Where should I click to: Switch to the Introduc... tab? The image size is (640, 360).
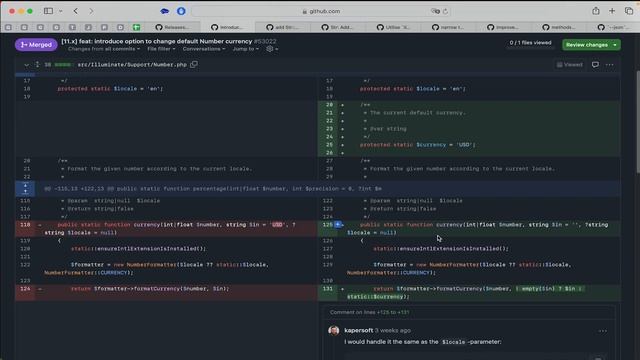pyautogui.click(x=227, y=27)
